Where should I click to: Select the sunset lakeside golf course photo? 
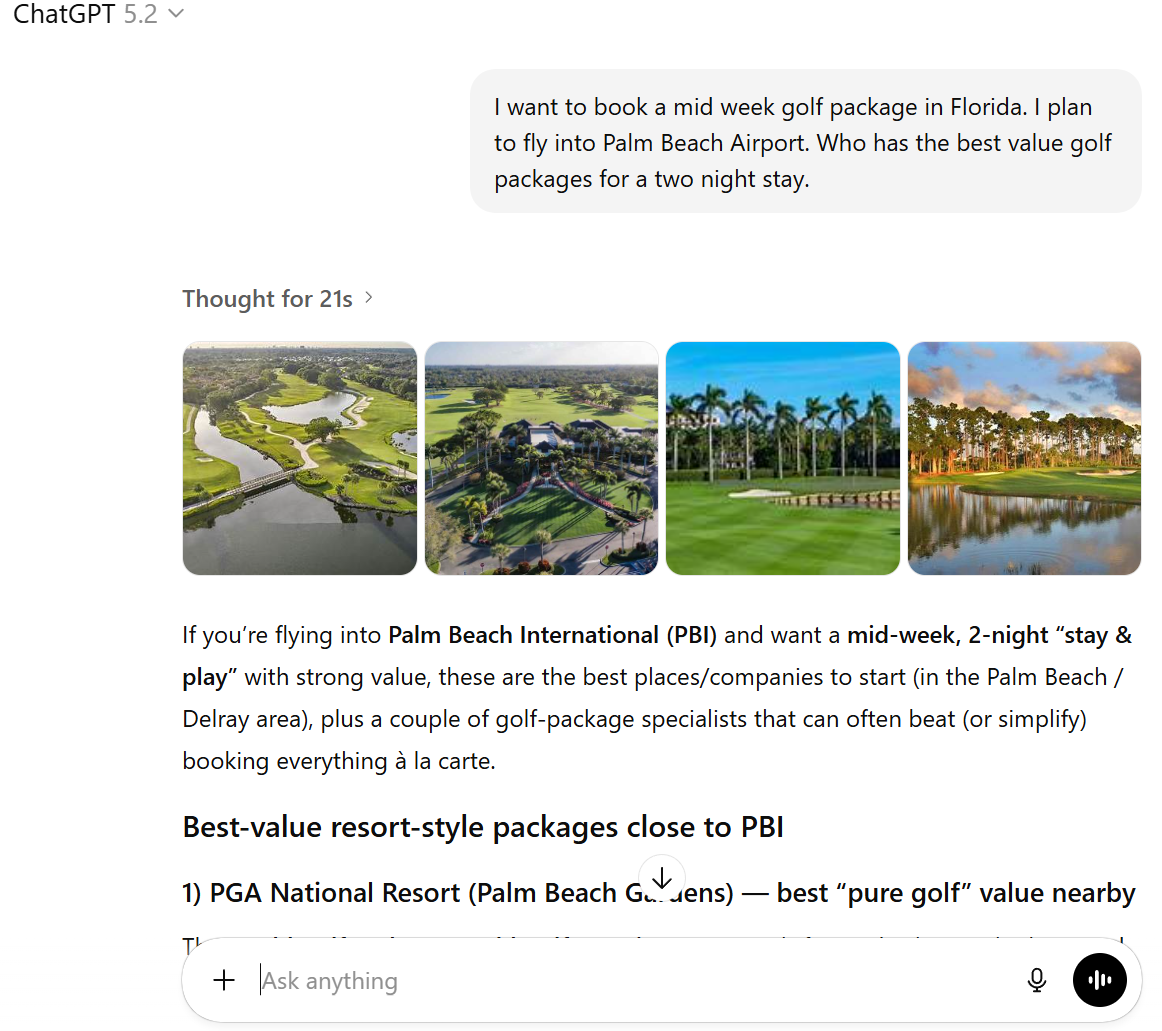click(x=1024, y=458)
